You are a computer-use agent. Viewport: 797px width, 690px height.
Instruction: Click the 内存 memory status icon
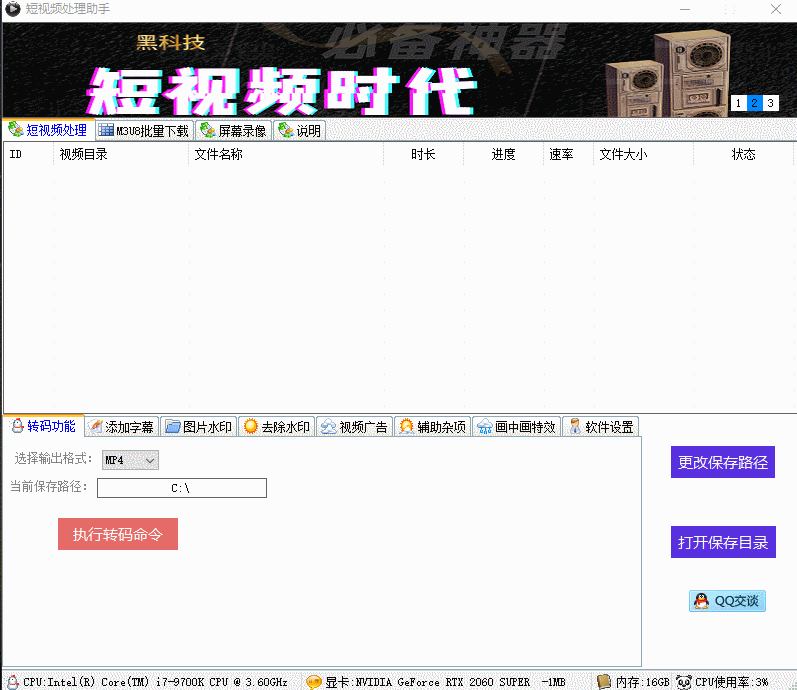604,682
